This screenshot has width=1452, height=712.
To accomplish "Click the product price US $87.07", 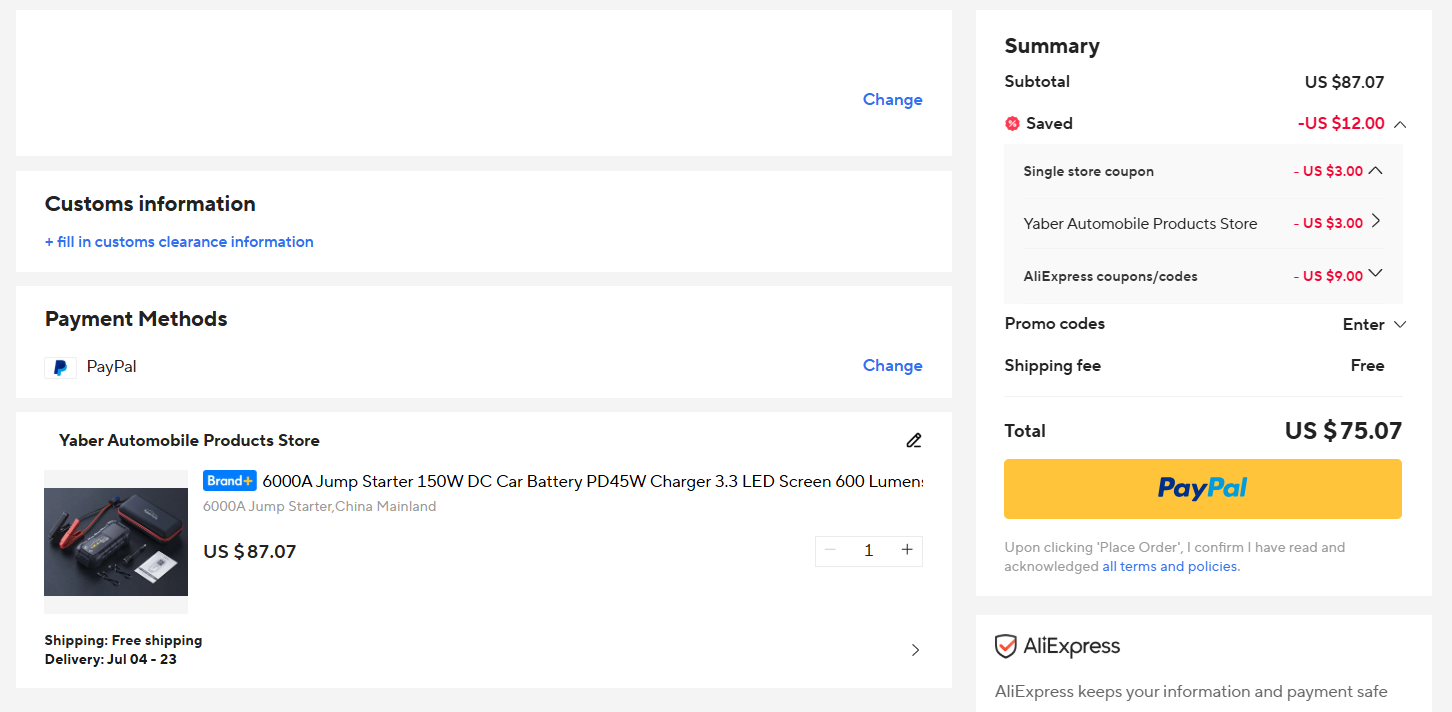I will click(x=250, y=552).
